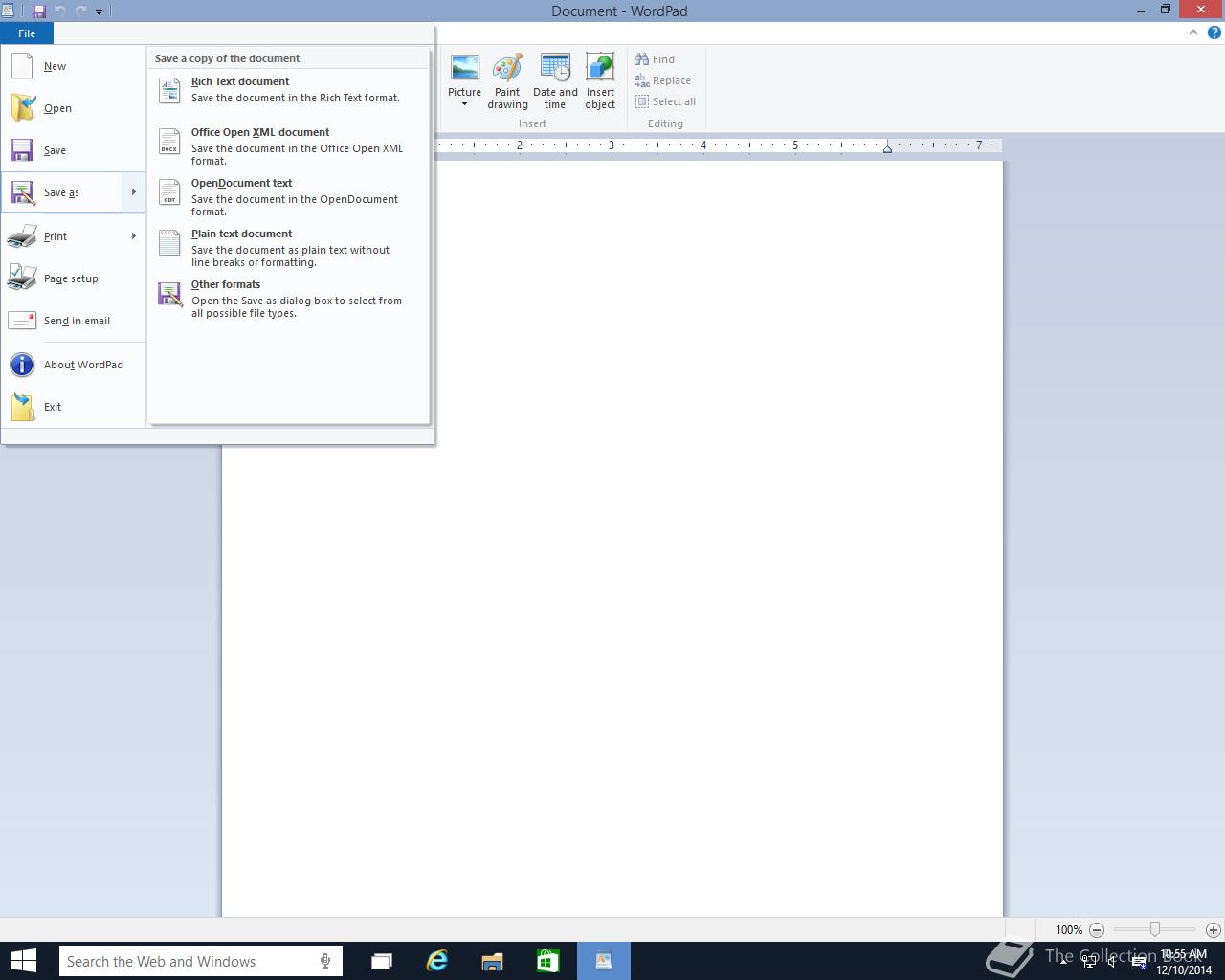
Task: Collapse the ribbon with the chevron
Action: click(1192, 33)
